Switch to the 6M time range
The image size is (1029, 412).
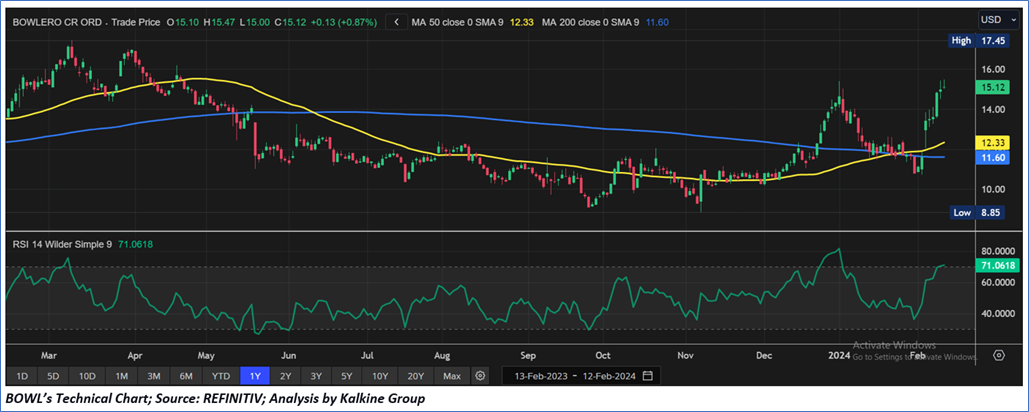coord(187,376)
